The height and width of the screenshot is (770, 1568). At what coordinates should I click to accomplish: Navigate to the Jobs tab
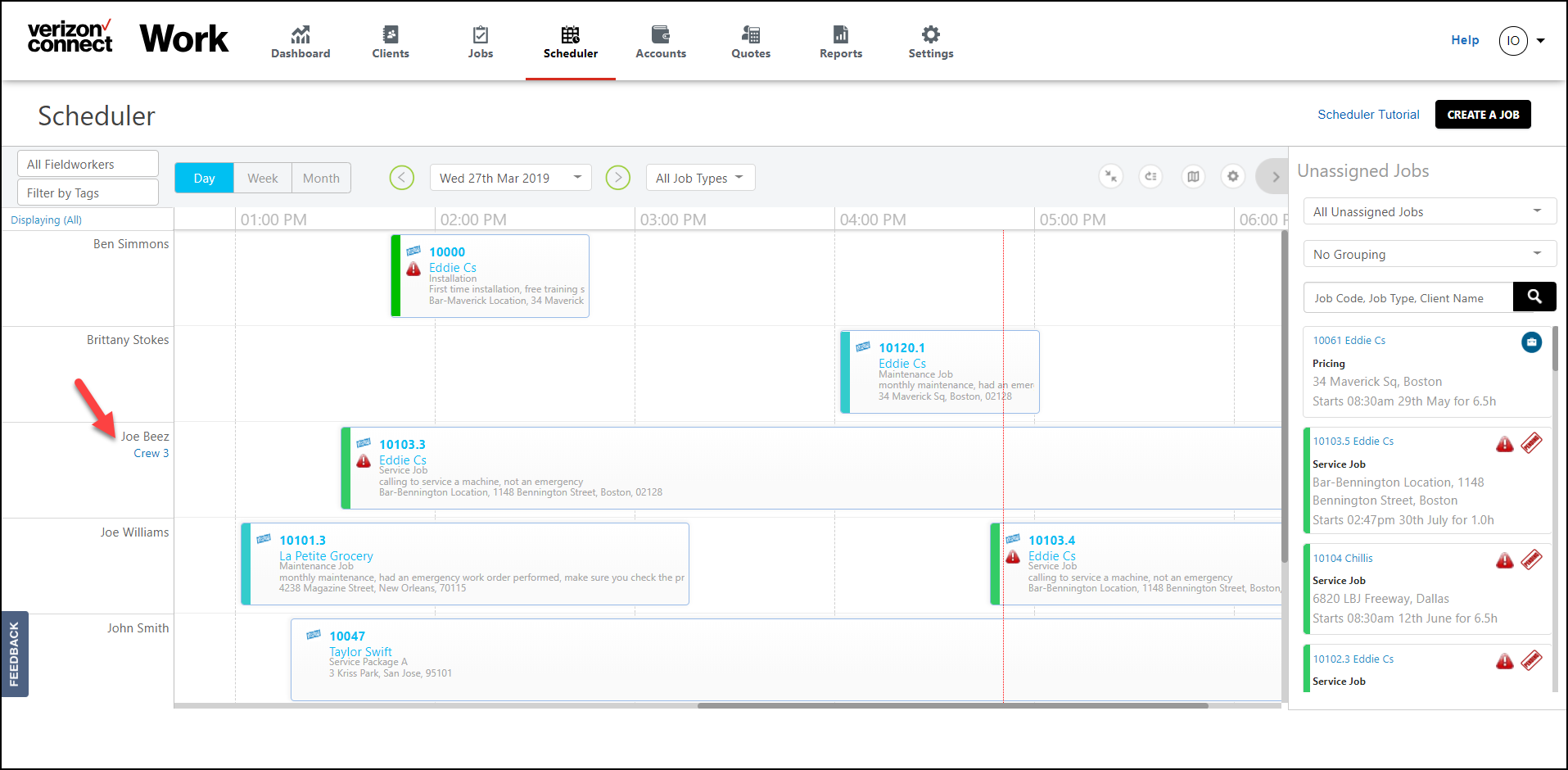[480, 41]
